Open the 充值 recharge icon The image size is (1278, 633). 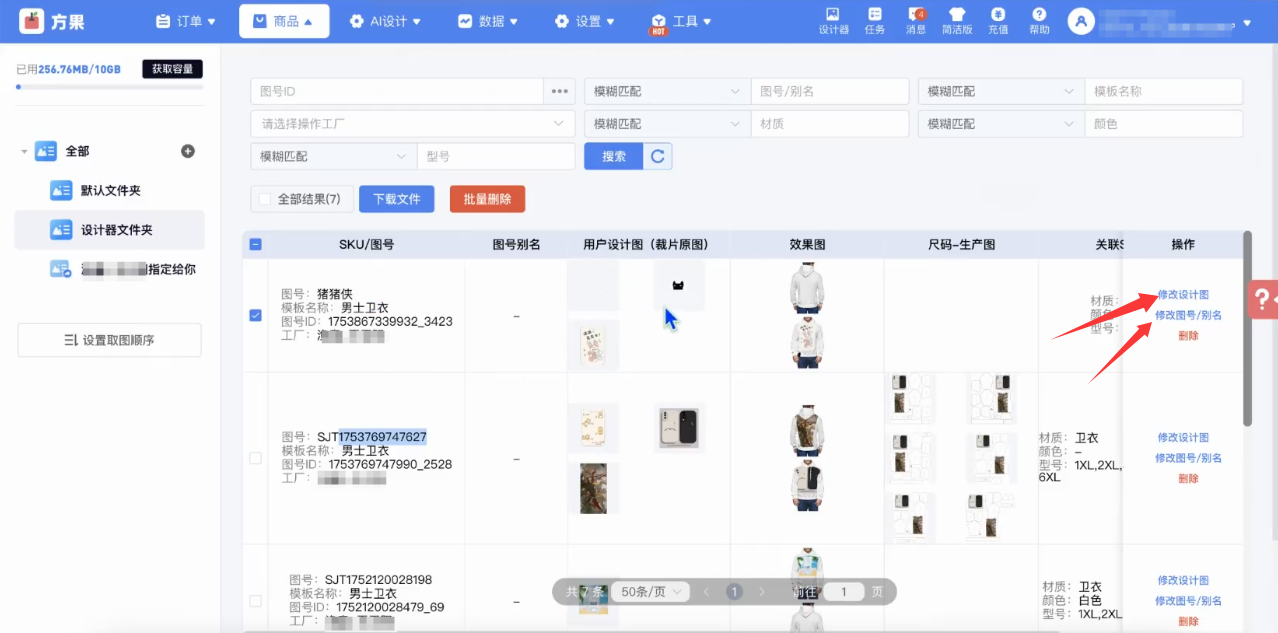pyautogui.click(x=998, y=20)
